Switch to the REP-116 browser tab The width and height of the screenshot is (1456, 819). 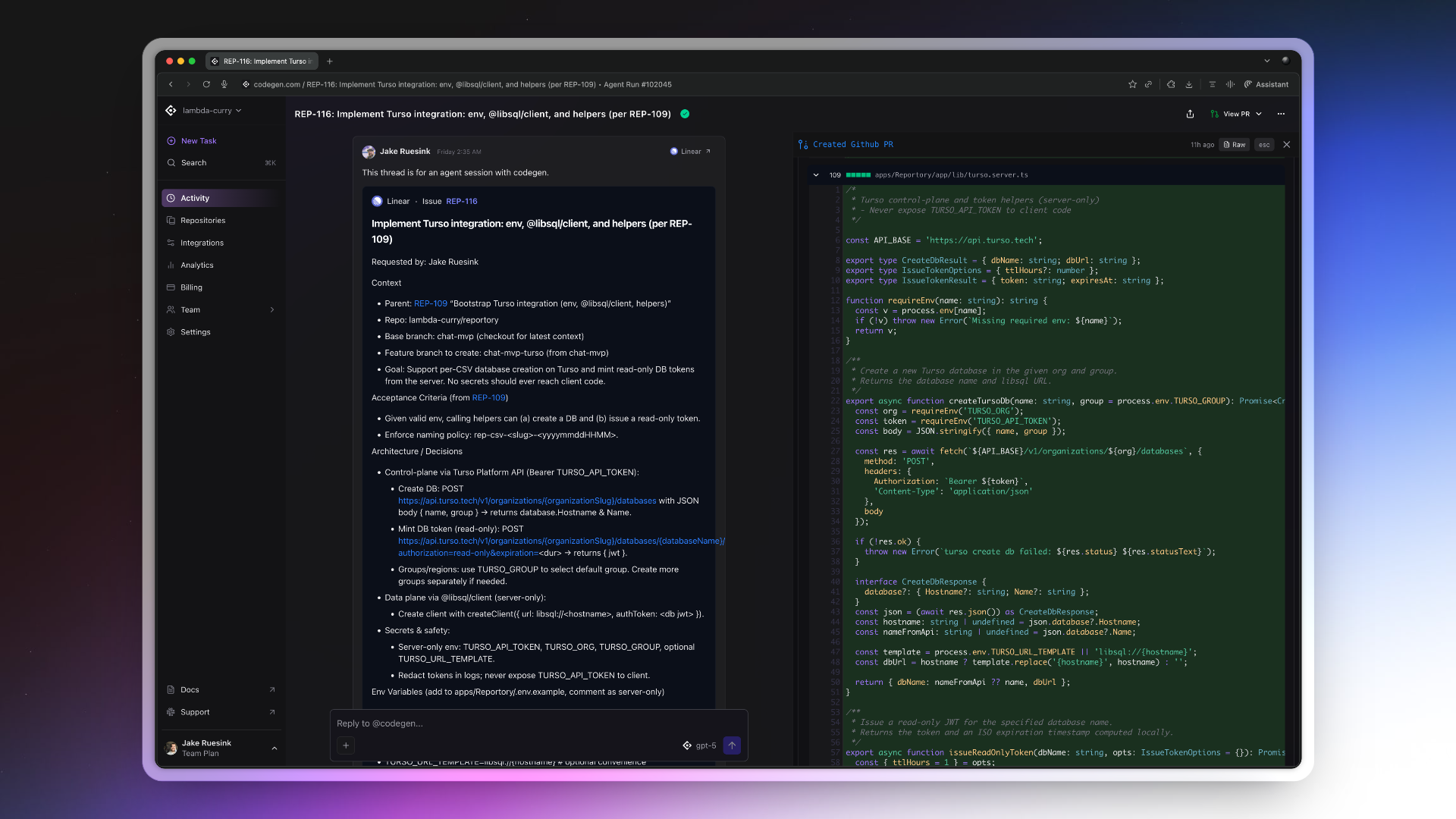(262, 61)
